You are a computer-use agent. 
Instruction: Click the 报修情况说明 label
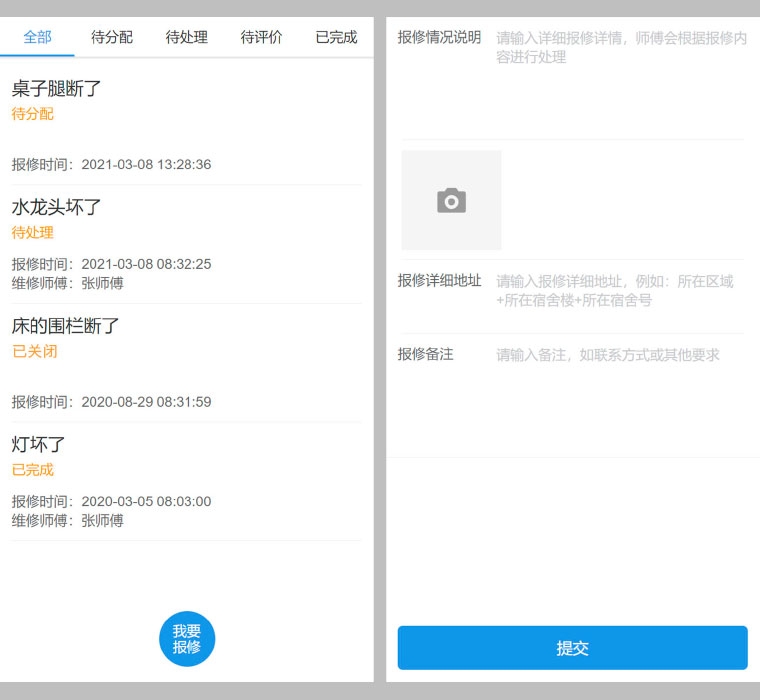[x=439, y=37]
